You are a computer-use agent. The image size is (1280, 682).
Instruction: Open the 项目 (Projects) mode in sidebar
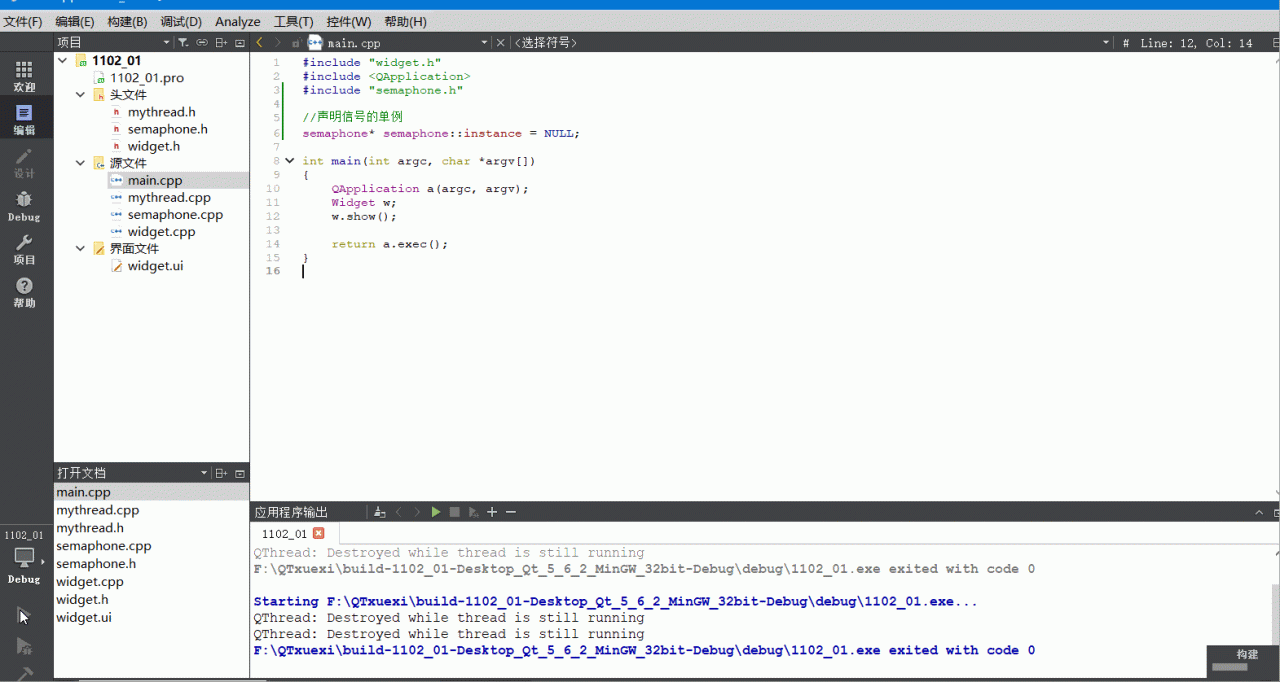pyautogui.click(x=24, y=249)
